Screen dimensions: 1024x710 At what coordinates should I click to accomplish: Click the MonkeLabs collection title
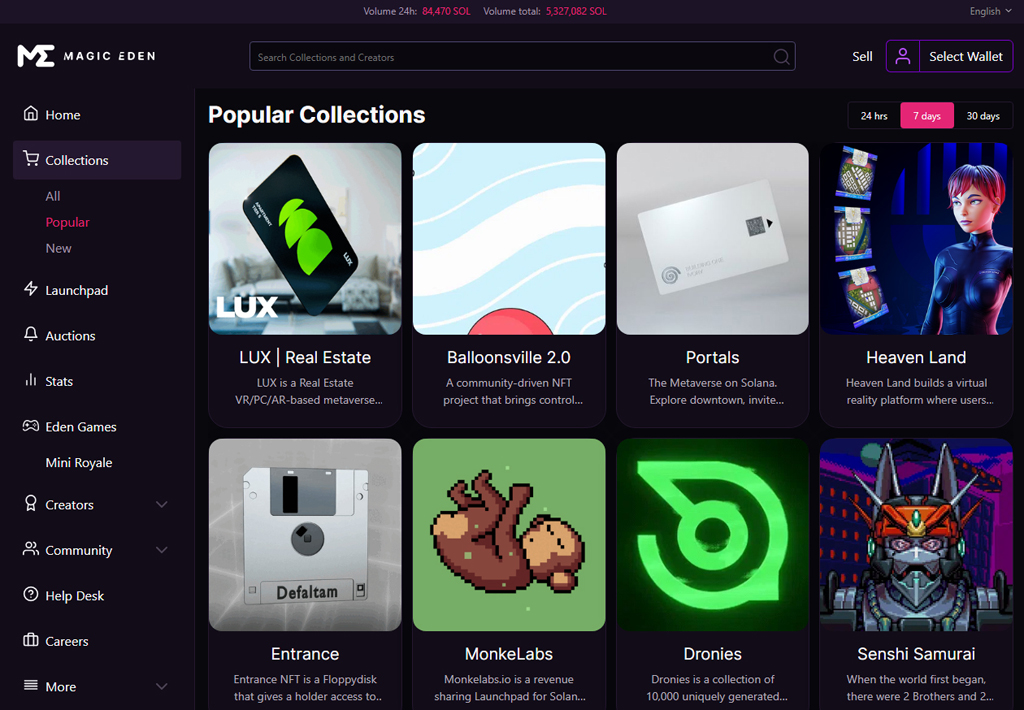pos(509,654)
